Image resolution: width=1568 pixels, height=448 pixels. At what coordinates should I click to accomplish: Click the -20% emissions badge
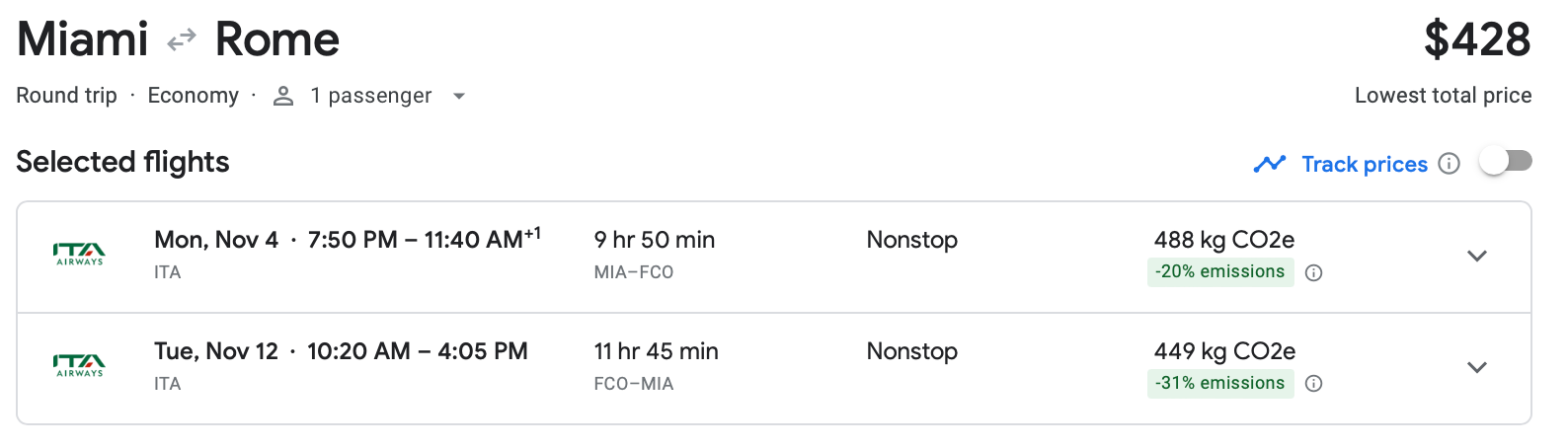[1219, 272]
